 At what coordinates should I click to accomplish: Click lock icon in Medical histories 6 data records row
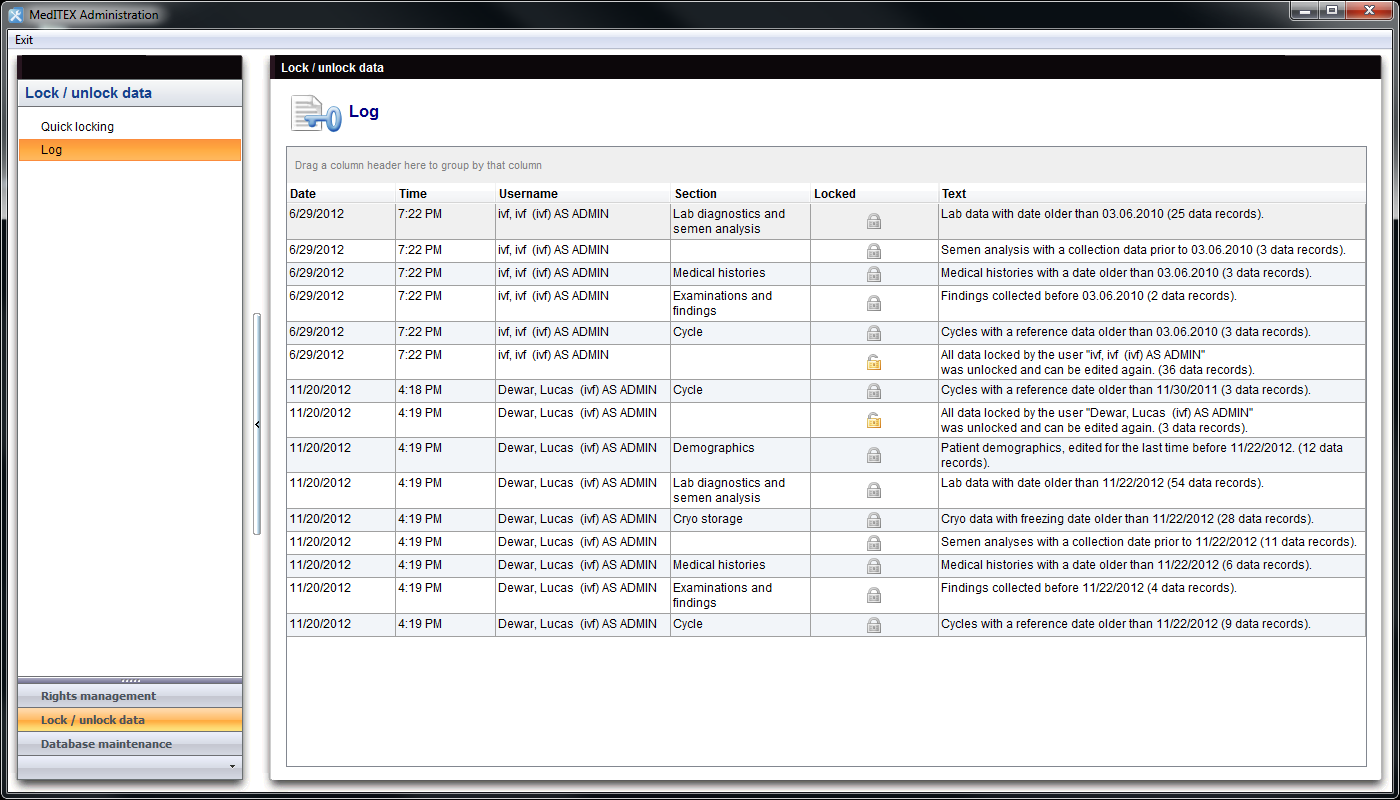[x=874, y=566]
